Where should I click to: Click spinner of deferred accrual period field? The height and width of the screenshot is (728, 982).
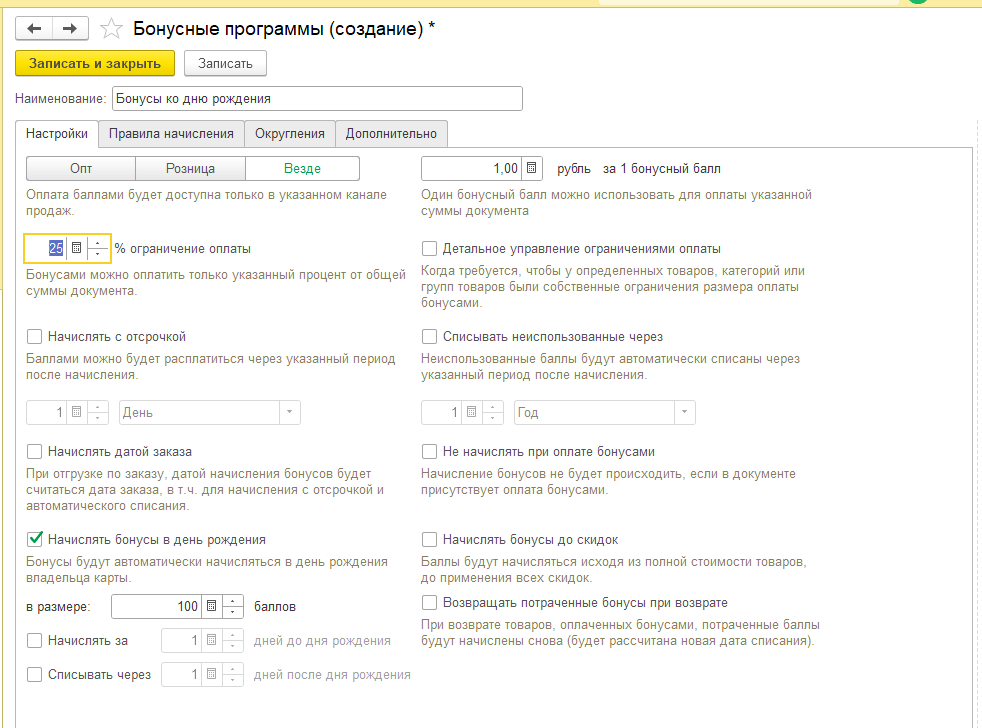pos(98,412)
